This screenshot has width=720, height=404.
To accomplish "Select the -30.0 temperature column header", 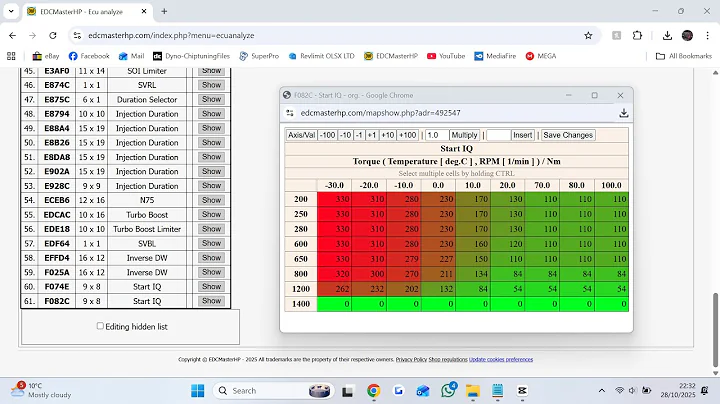I will [334, 185].
